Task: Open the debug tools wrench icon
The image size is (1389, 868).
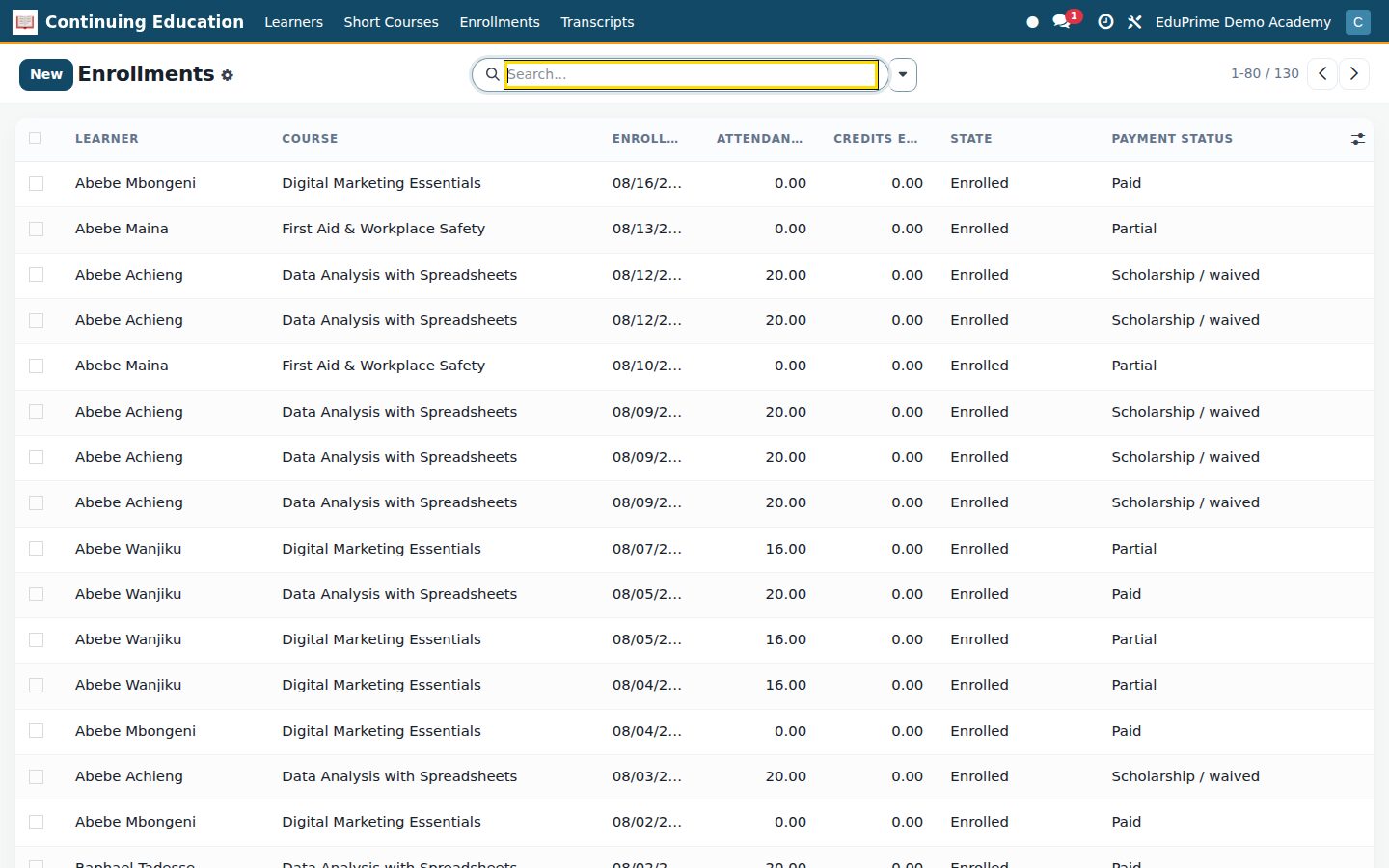Action: (x=1134, y=22)
